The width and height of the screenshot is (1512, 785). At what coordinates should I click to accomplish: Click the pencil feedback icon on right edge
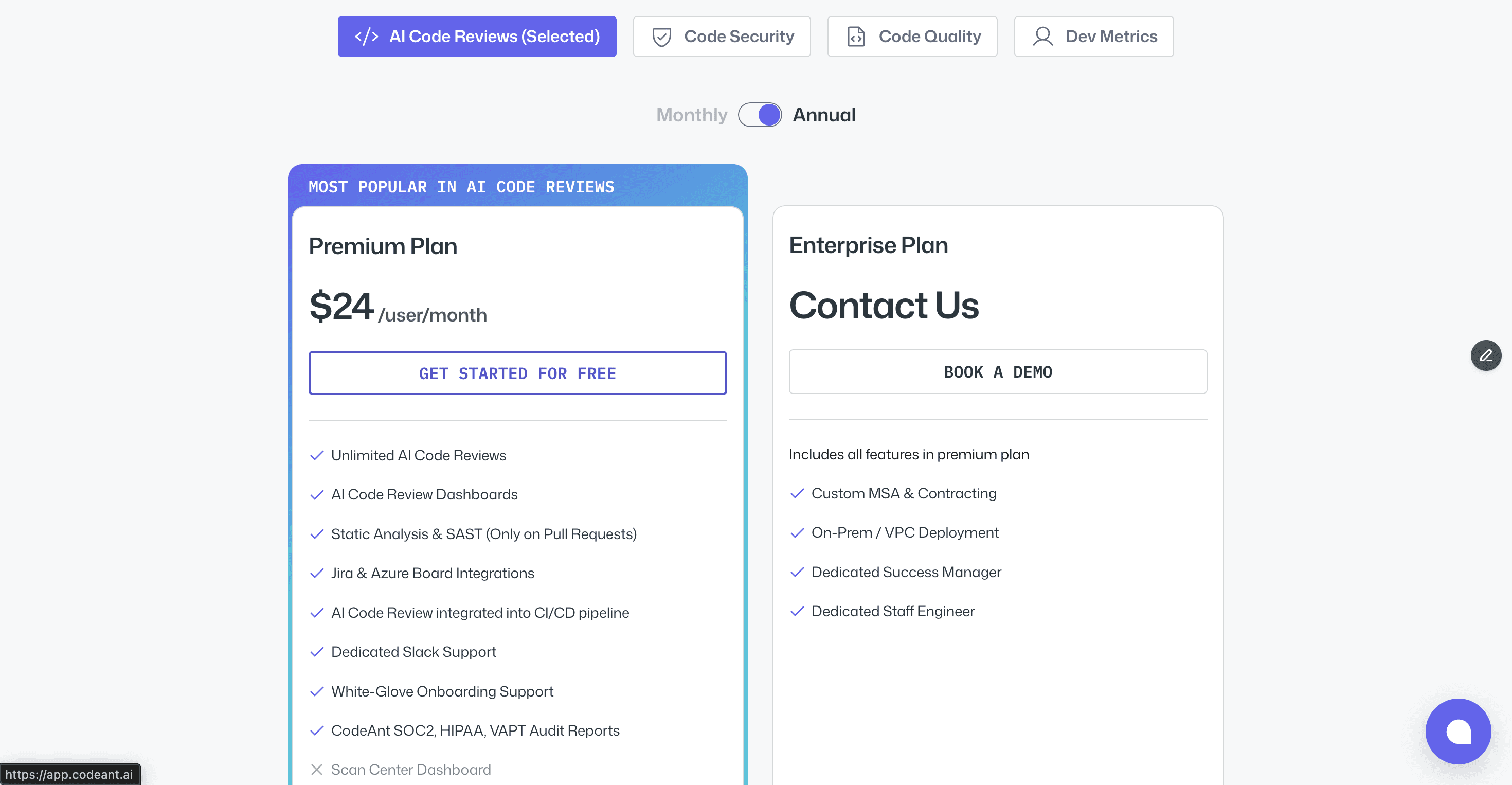[1486, 355]
